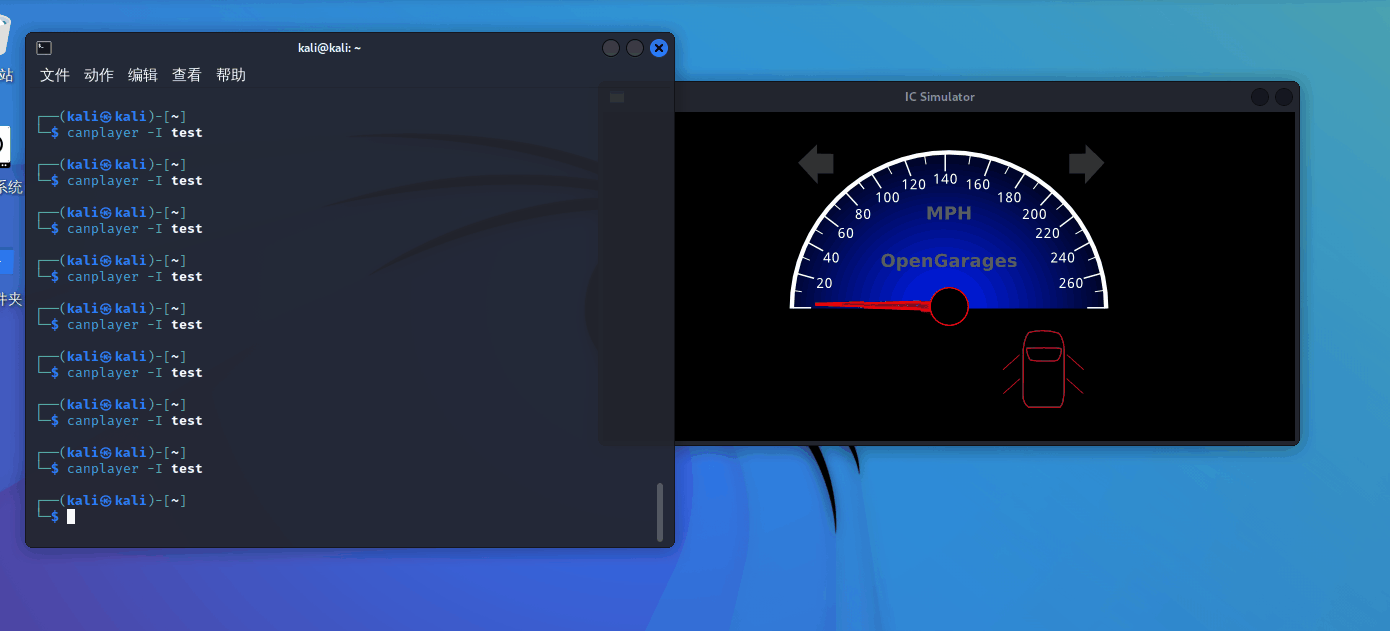
Task: Open the 编辑 menu in the terminal
Action: coord(143,75)
